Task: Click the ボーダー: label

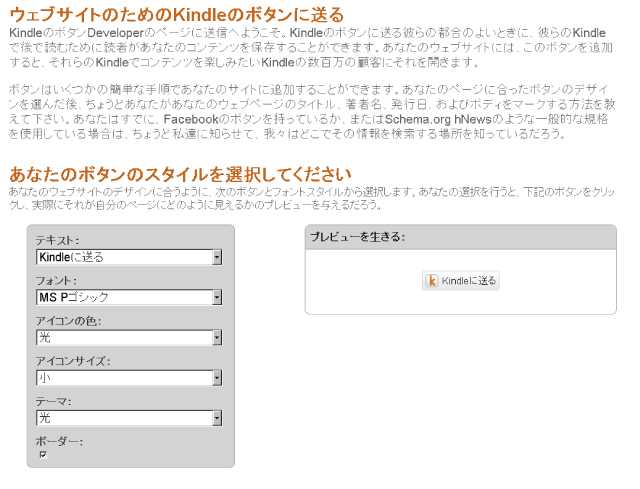Action: (x=60, y=441)
